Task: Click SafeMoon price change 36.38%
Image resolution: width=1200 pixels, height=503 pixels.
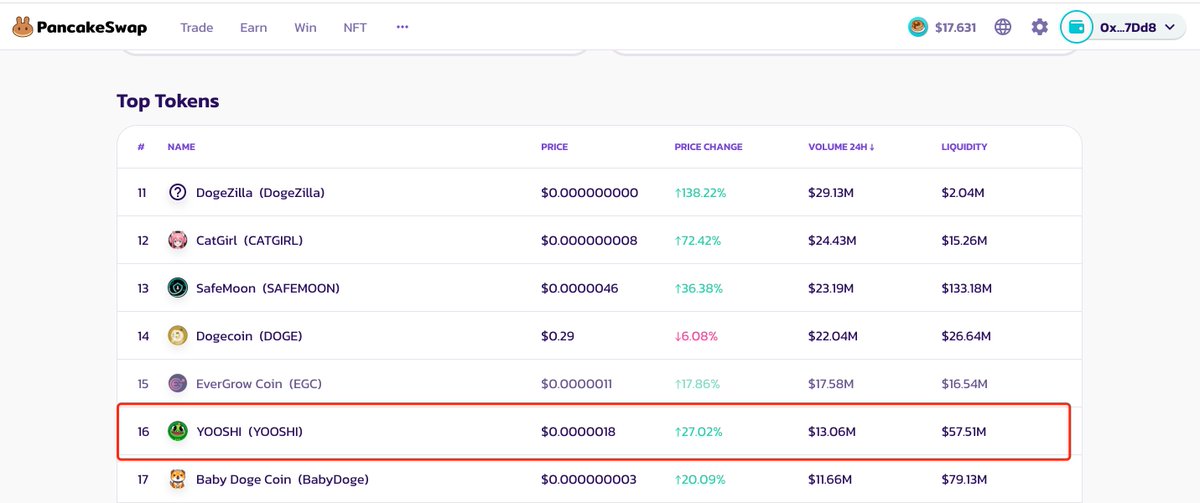Action: [x=698, y=288]
